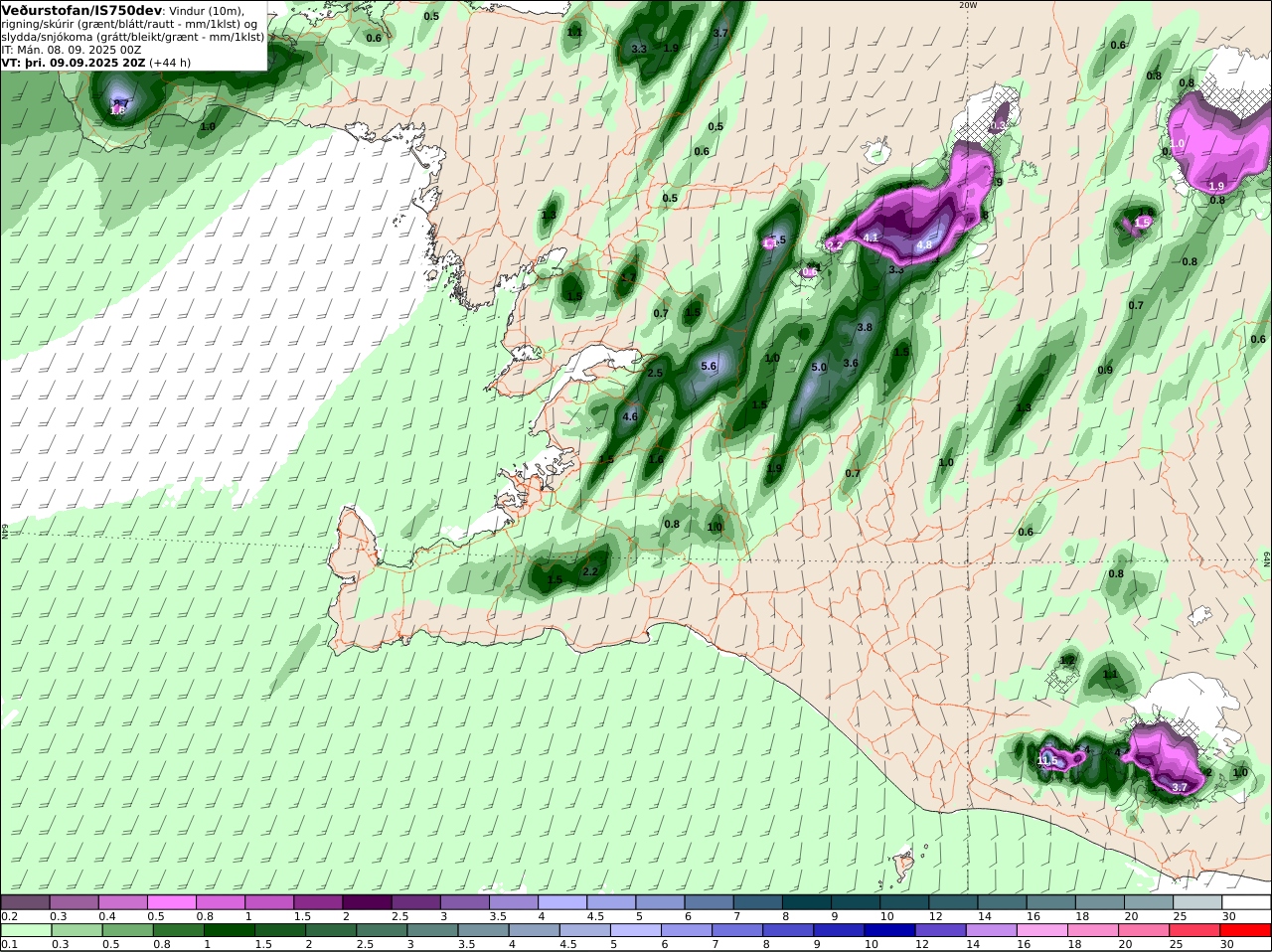Pick the deep blue rain swatch between 10 and 12
This screenshot has height=952, width=1272.
click(x=890, y=931)
